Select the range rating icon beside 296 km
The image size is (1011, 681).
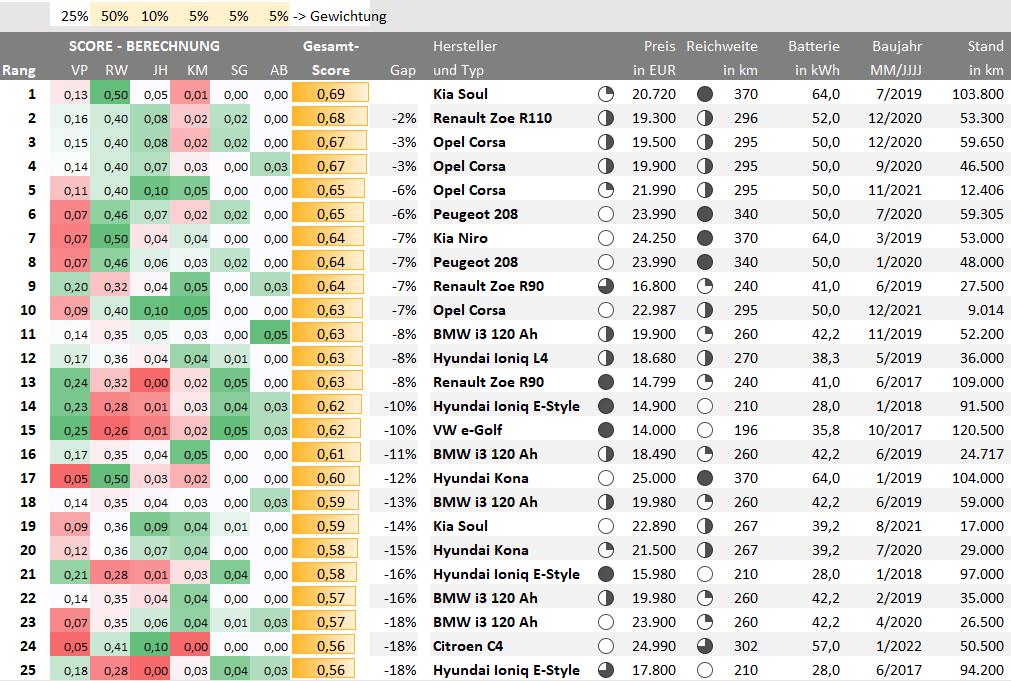(705, 118)
